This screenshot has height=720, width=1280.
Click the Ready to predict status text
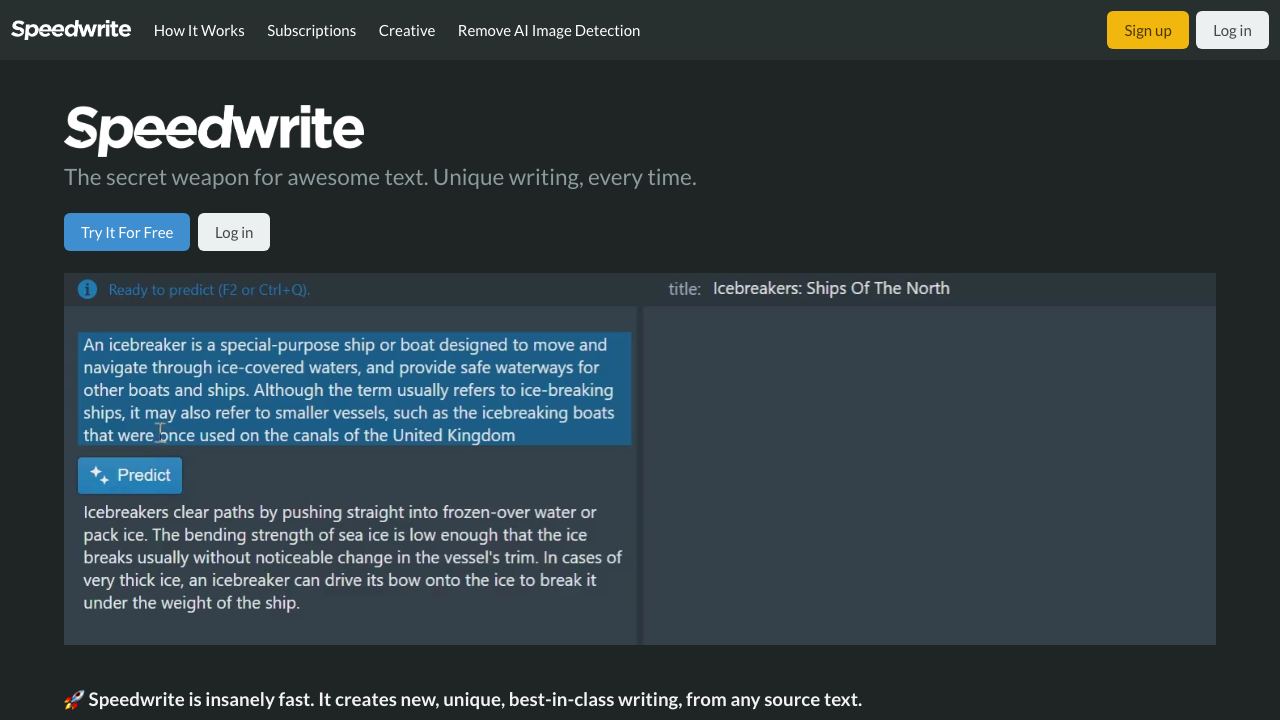(x=209, y=289)
